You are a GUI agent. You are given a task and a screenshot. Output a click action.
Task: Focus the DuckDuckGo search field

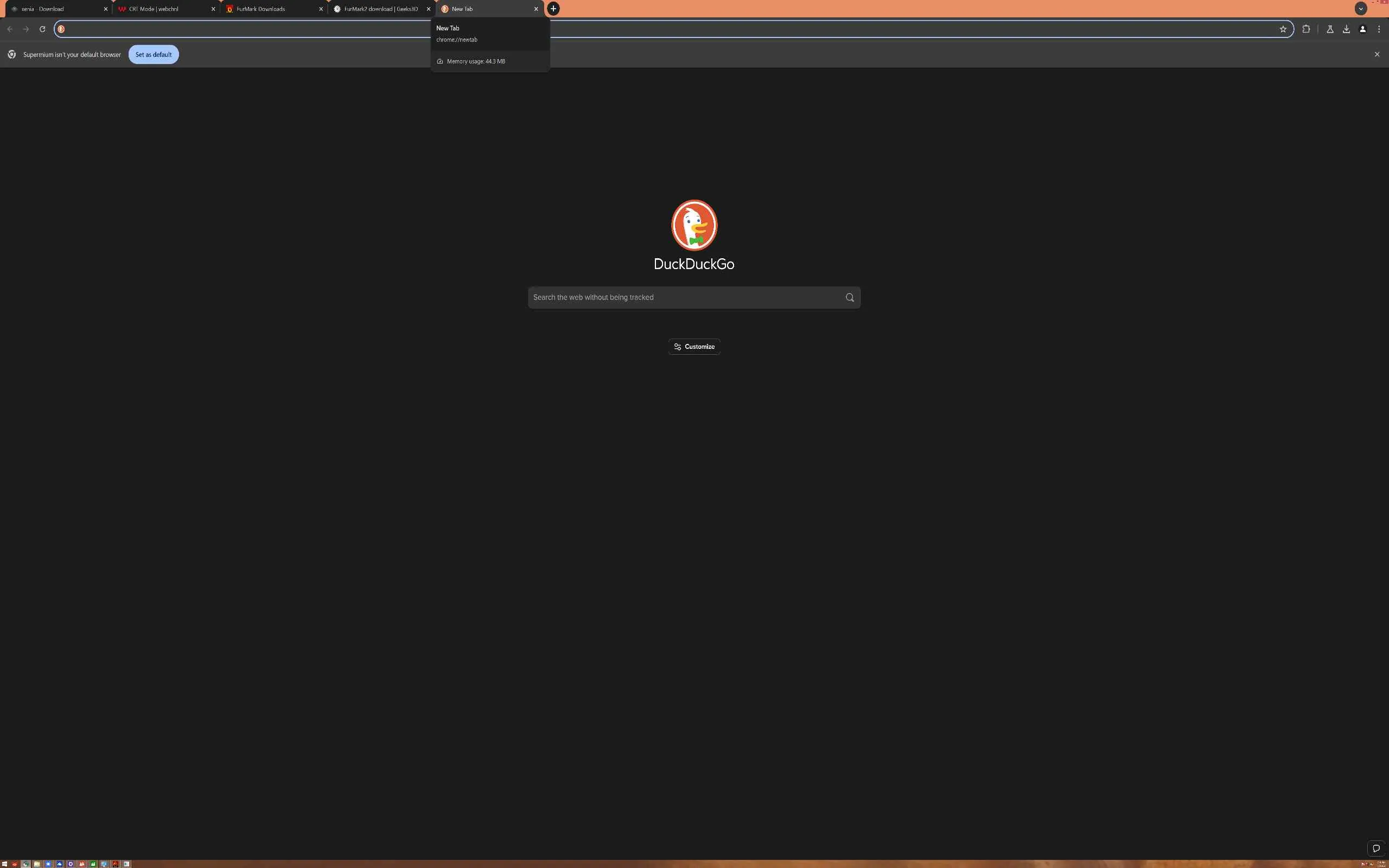tap(683, 297)
